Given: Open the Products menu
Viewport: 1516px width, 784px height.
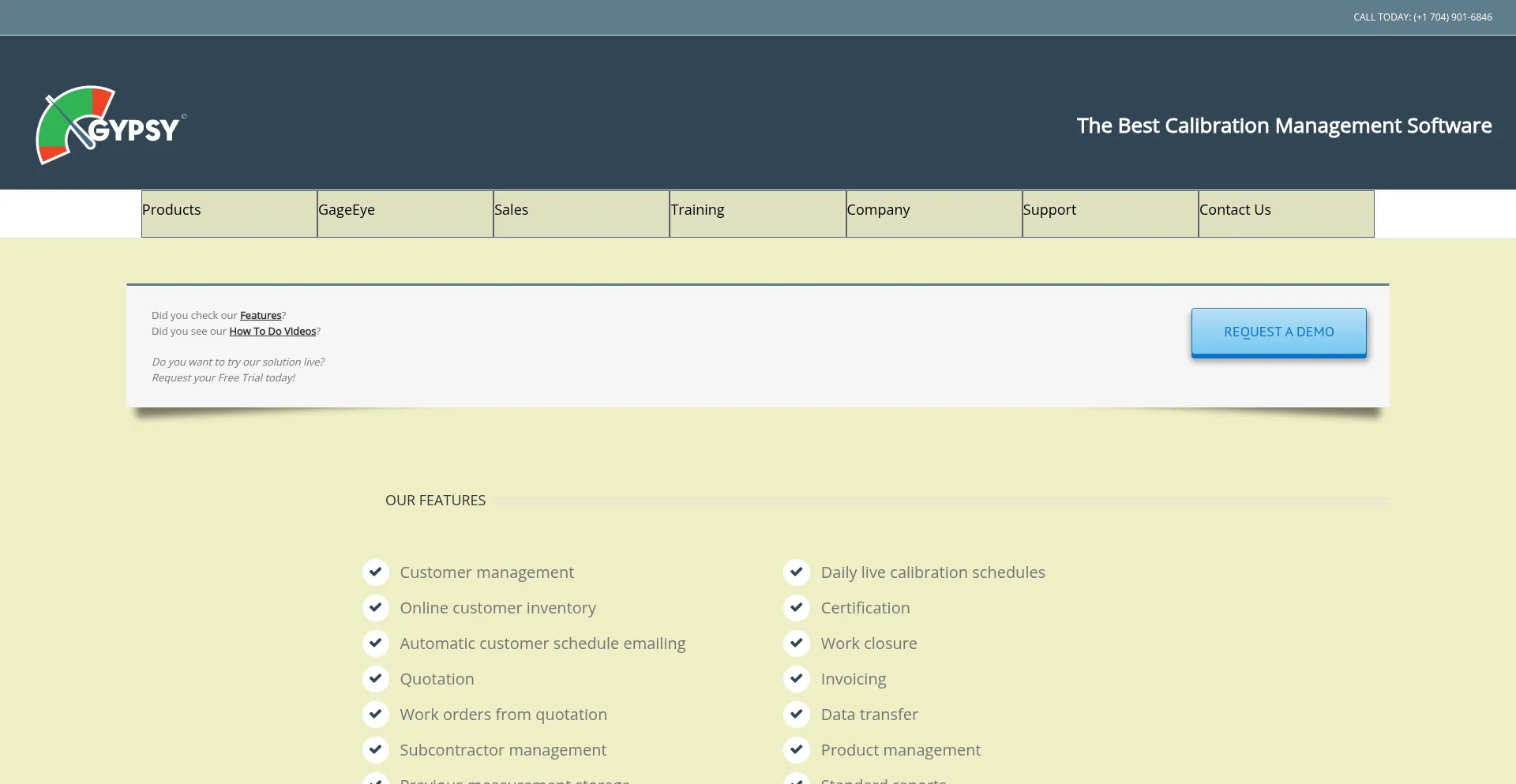Looking at the screenshot, I should coord(229,213).
